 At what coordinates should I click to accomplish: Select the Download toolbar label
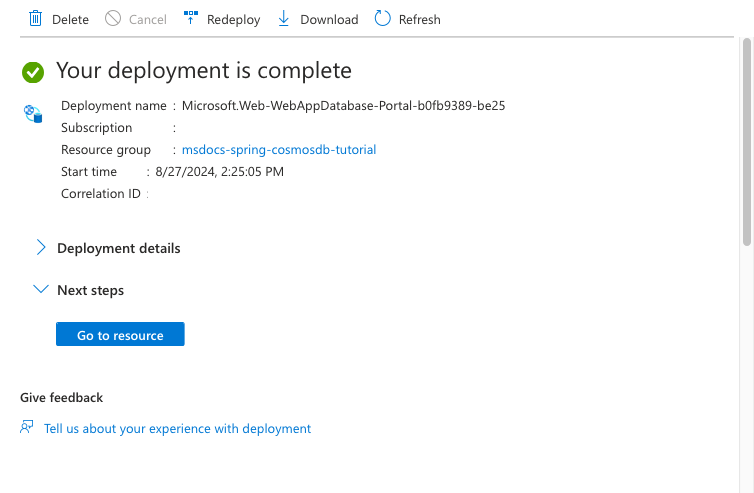pyautogui.click(x=329, y=20)
